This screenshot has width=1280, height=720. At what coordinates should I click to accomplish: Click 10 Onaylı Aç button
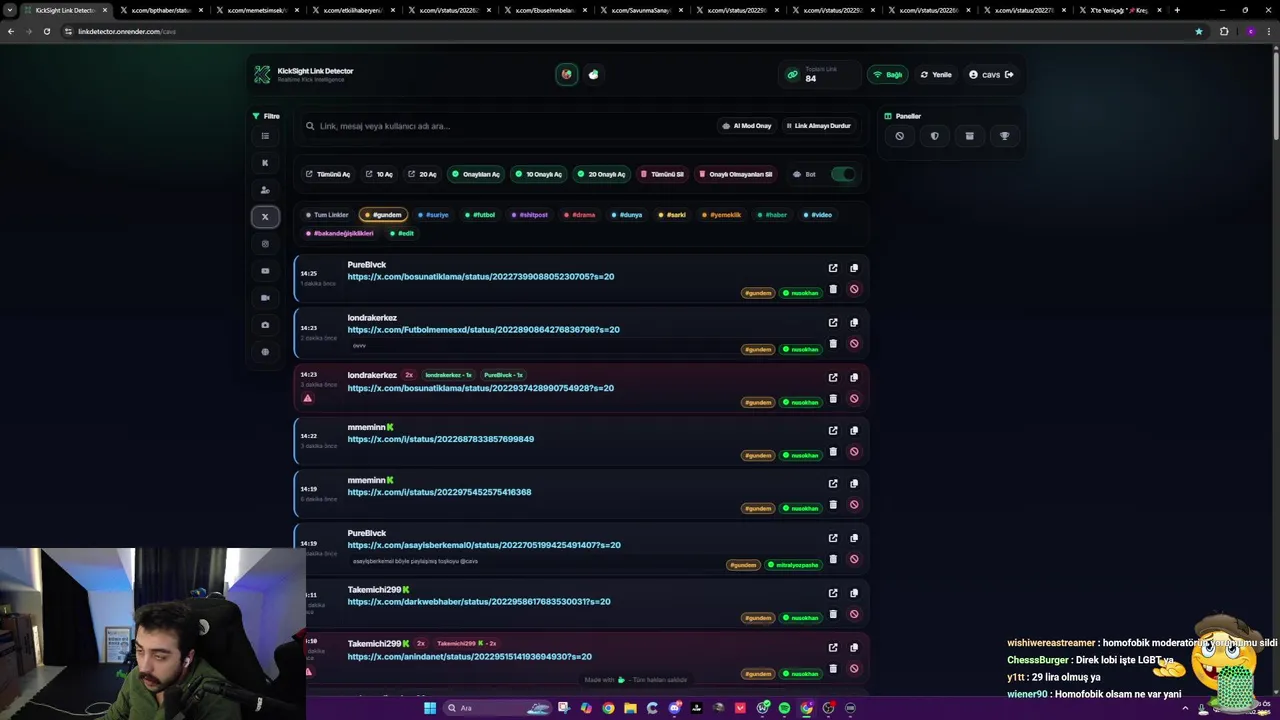pyautogui.click(x=539, y=174)
